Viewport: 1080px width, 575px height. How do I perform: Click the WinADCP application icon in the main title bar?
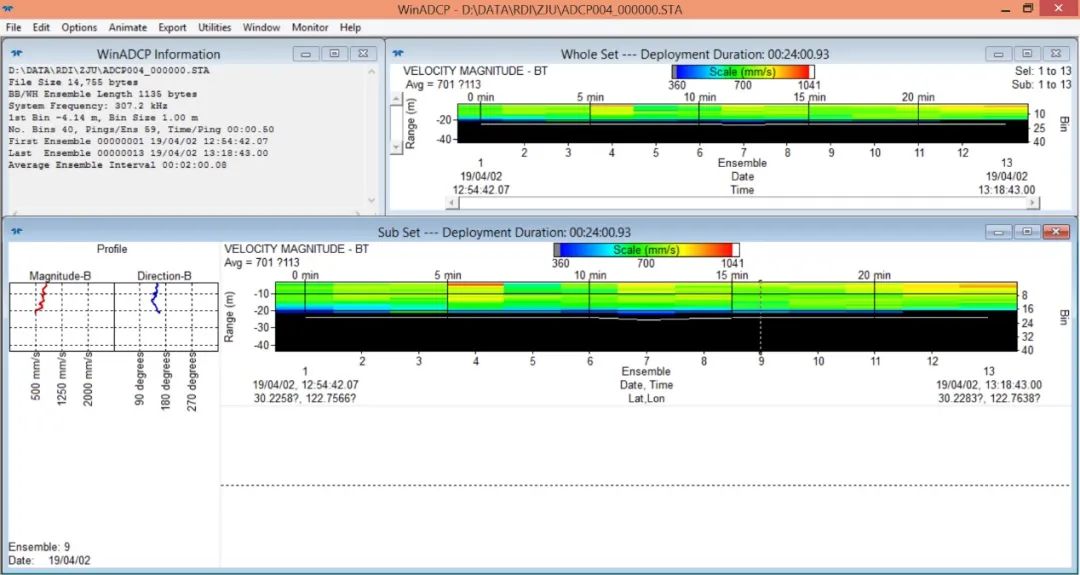[x=10, y=8]
